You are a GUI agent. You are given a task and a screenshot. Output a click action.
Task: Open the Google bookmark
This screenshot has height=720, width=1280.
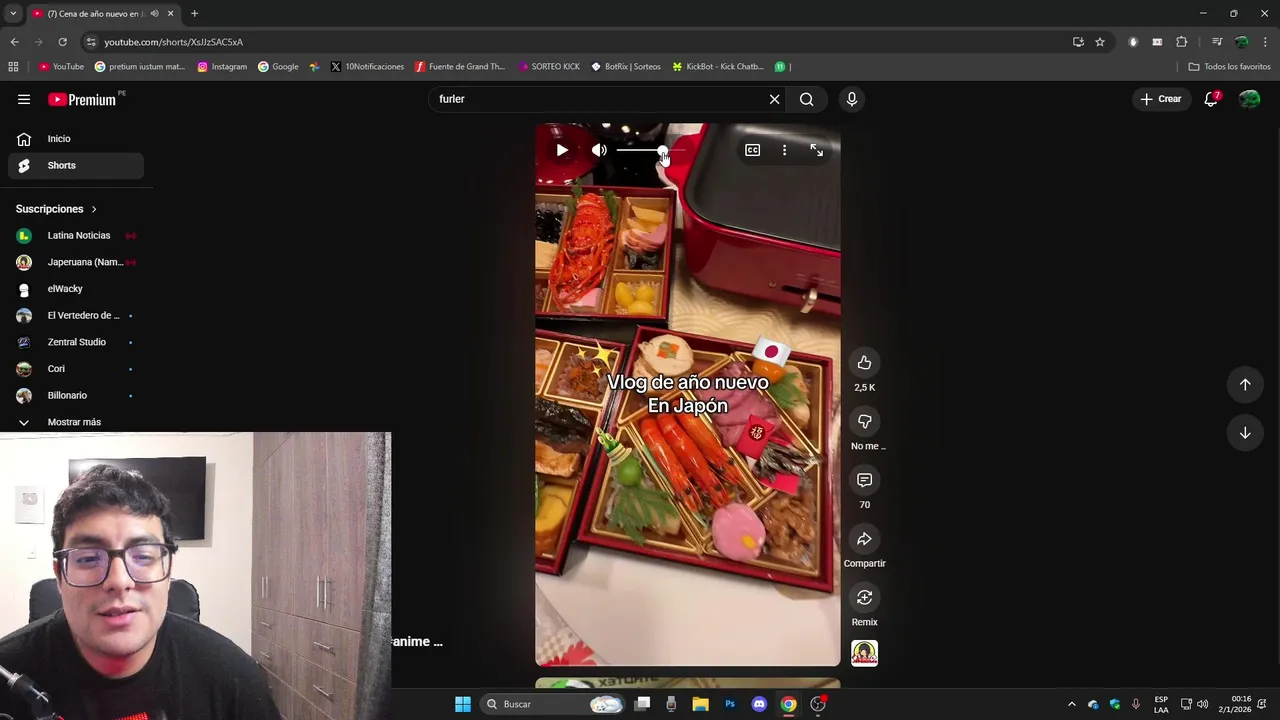[278, 67]
